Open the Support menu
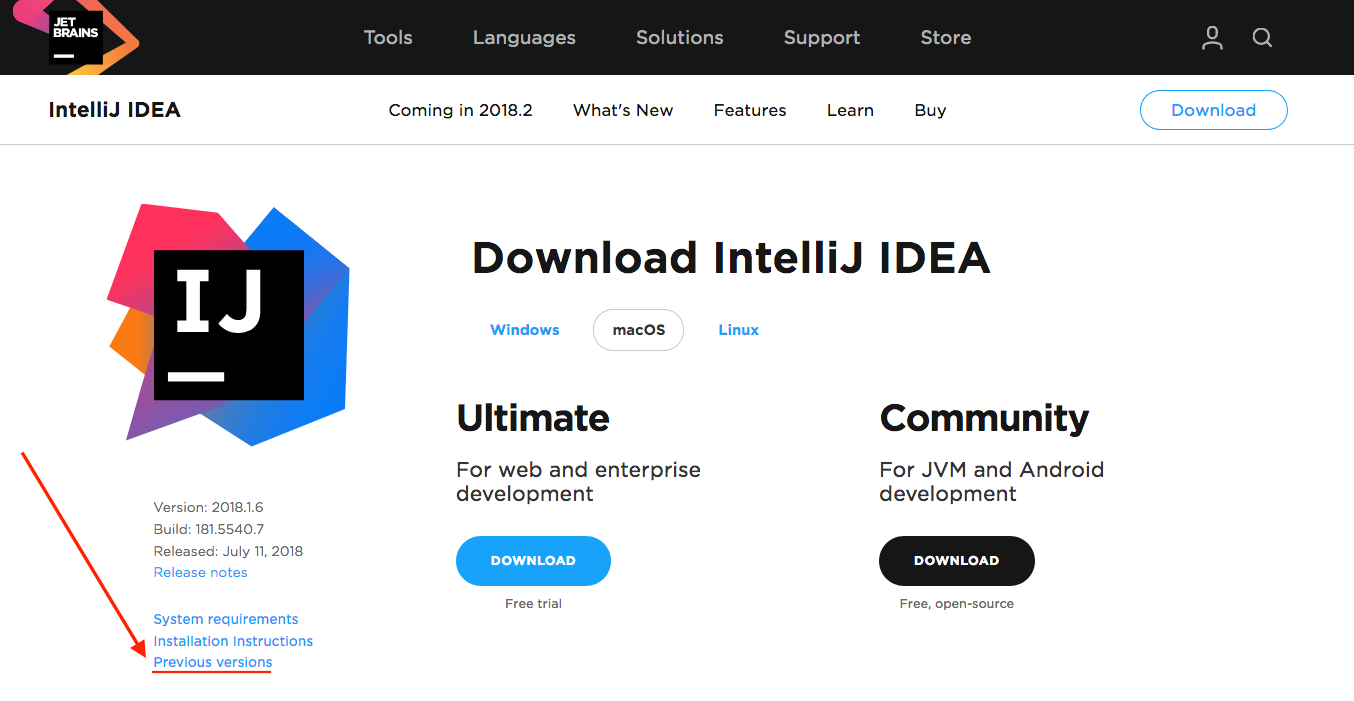This screenshot has height=701, width=1354. tap(821, 38)
